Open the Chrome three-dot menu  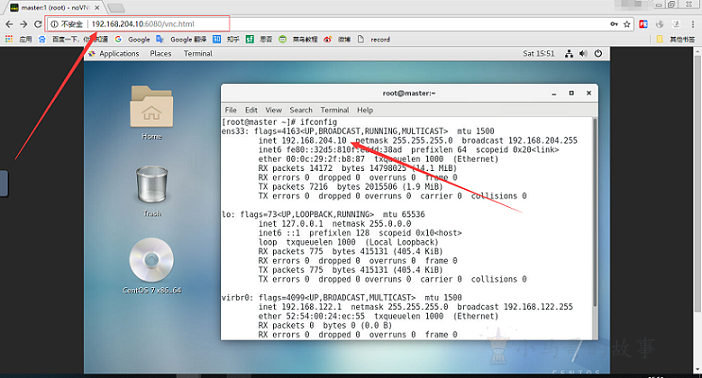click(694, 24)
